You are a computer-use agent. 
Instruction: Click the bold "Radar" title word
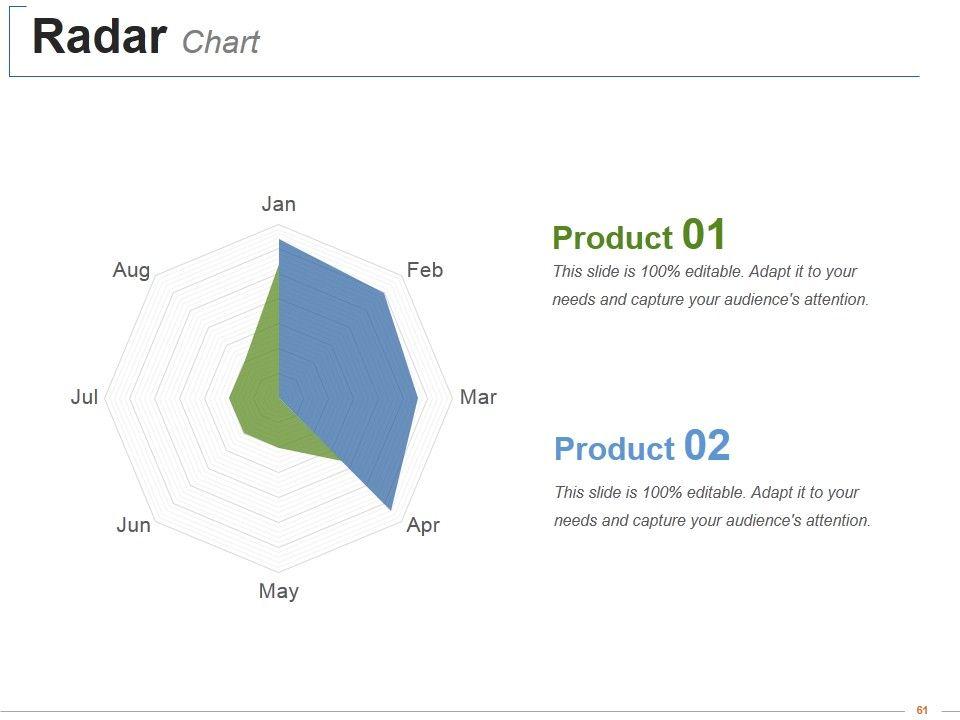click(99, 37)
